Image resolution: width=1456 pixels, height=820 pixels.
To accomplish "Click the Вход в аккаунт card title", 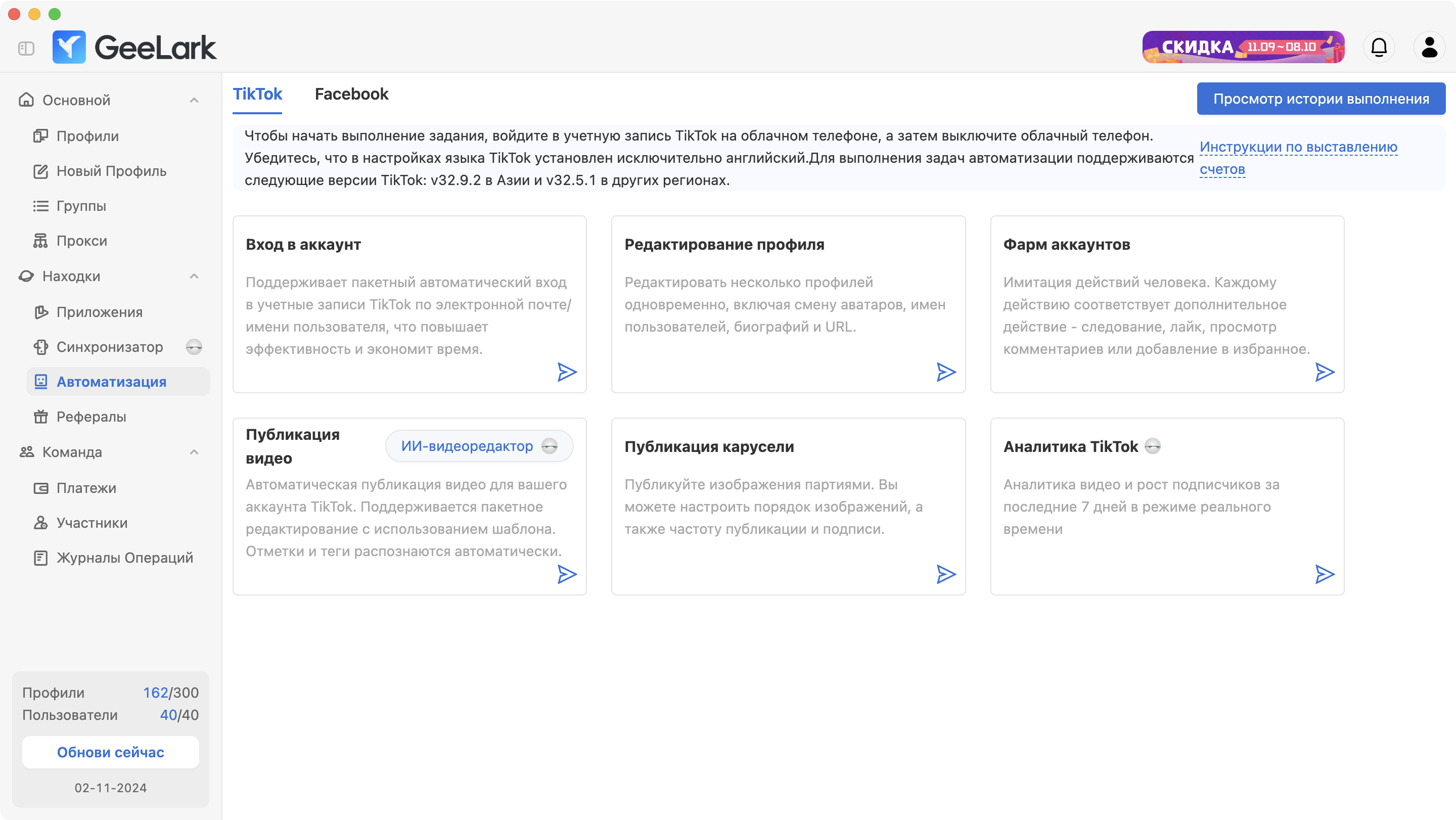I will pyautogui.click(x=303, y=244).
